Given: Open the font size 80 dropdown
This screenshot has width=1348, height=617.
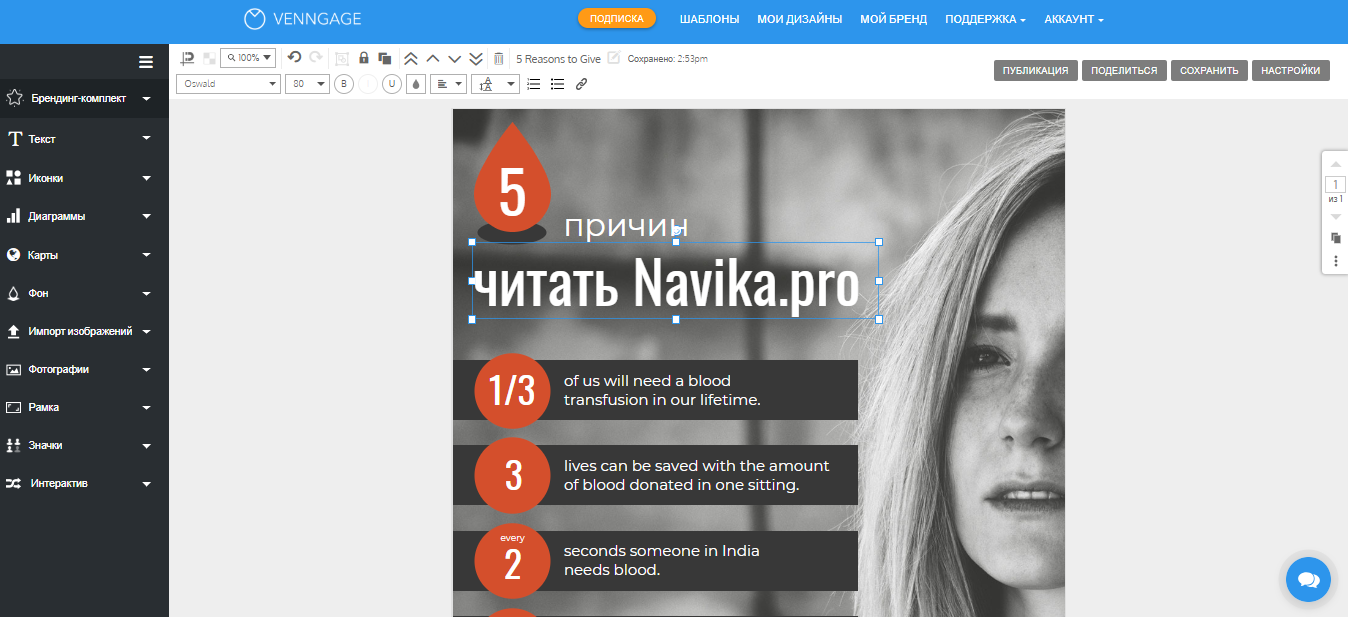Looking at the screenshot, I should point(307,84).
